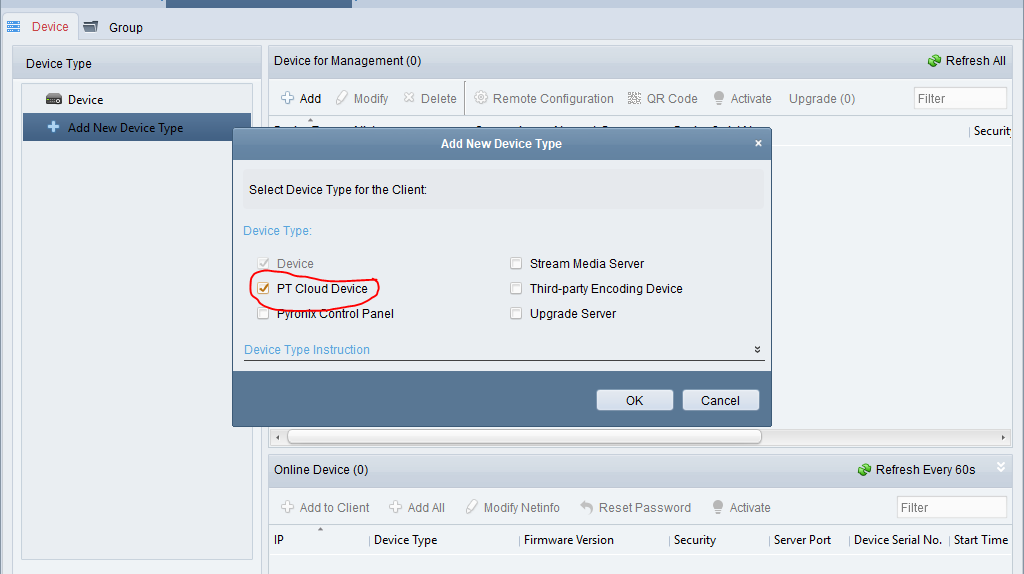The height and width of the screenshot is (574, 1024).
Task: Collapse the Online Device panel chevron
Action: point(1001,468)
